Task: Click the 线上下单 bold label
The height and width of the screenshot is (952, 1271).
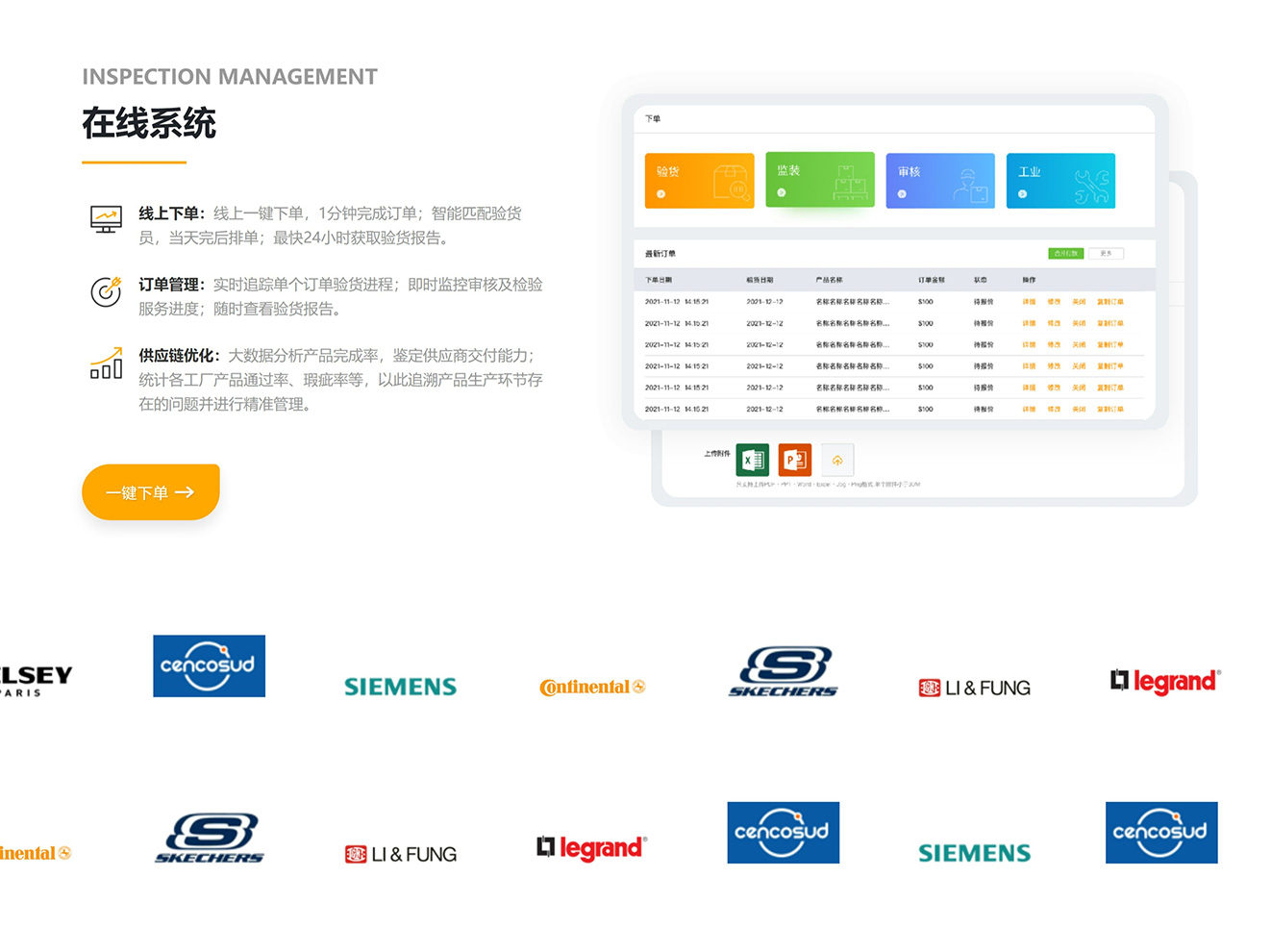Action: [x=172, y=213]
